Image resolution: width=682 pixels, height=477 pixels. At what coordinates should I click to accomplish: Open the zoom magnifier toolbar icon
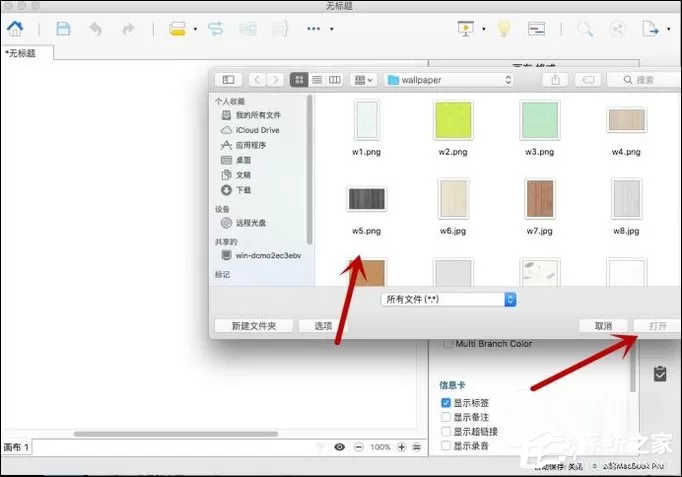(585, 29)
